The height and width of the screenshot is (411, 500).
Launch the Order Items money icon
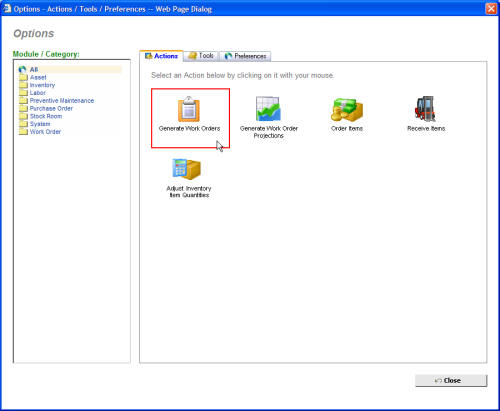347,110
